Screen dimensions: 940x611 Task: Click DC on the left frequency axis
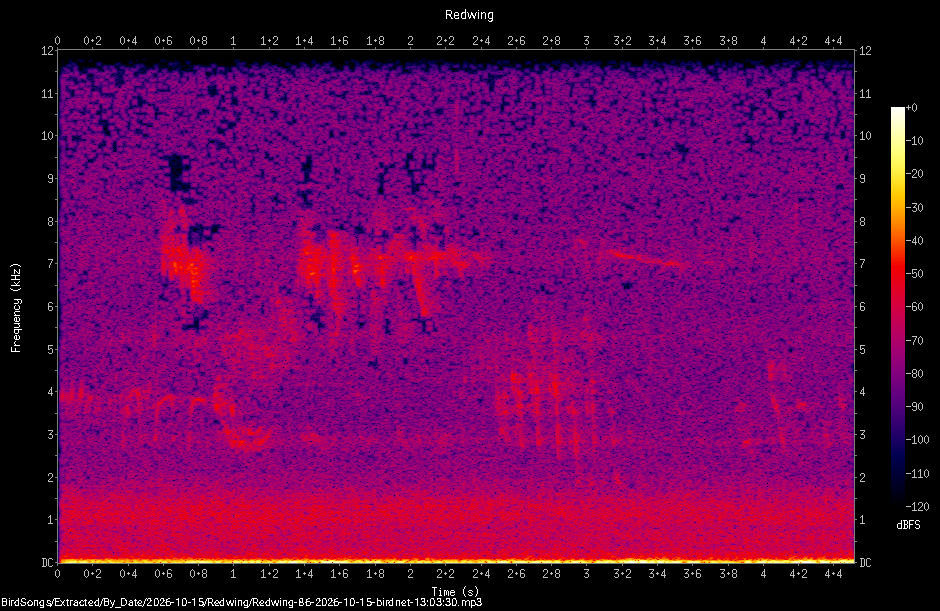coord(47,562)
